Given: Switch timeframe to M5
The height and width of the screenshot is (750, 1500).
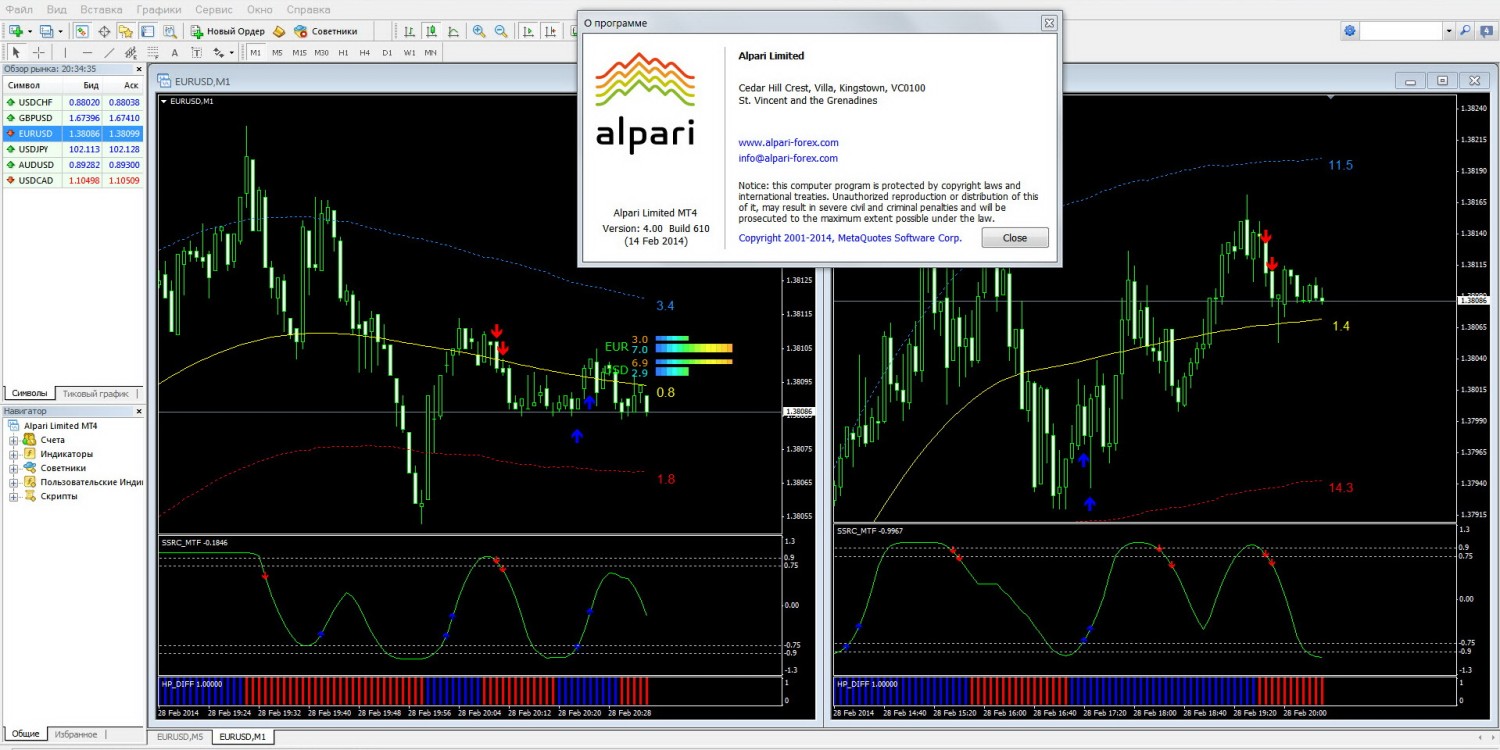Looking at the screenshot, I should coord(277,52).
